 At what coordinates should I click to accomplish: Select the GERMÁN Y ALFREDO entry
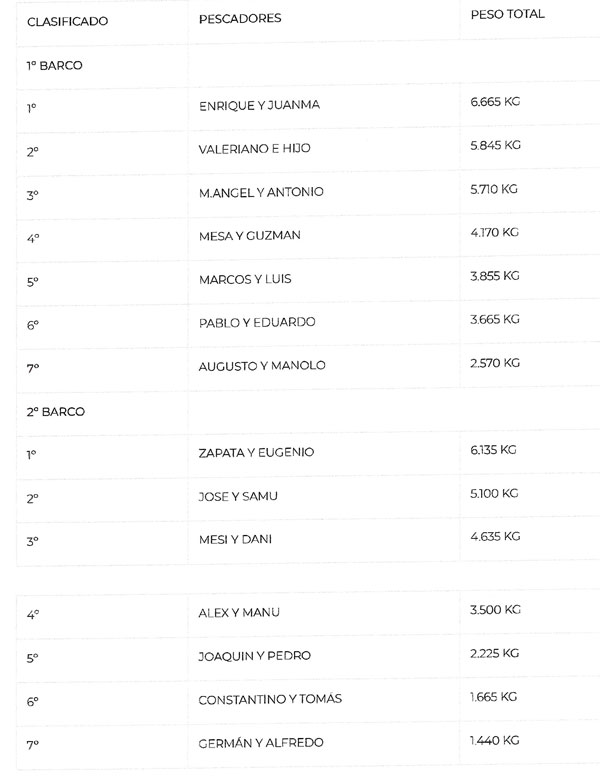tap(261, 743)
